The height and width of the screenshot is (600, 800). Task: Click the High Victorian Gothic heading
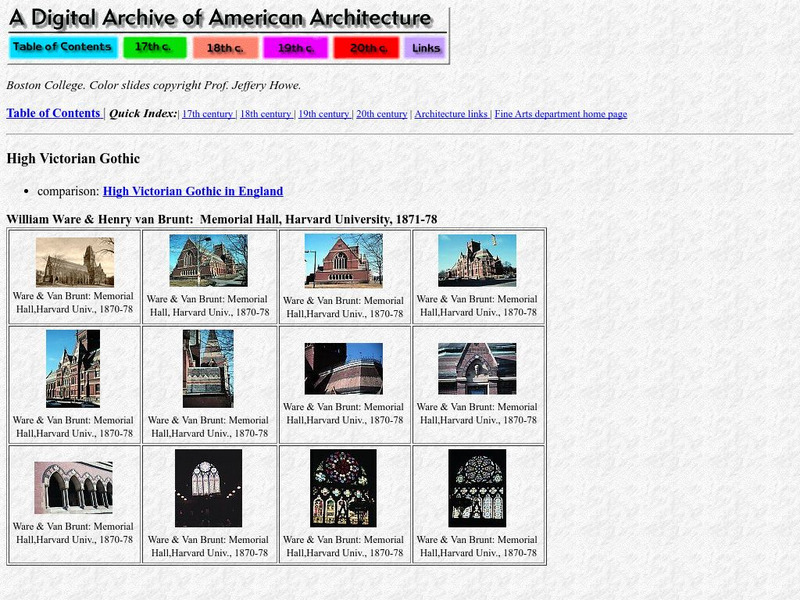point(73,159)
